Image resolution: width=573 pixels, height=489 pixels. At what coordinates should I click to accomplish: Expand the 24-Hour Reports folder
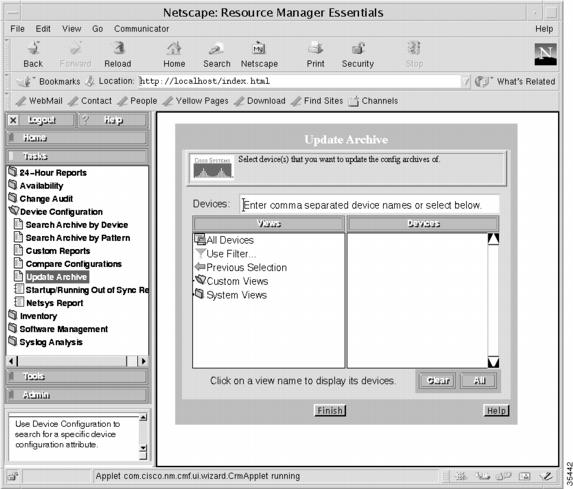click(48, 173)
